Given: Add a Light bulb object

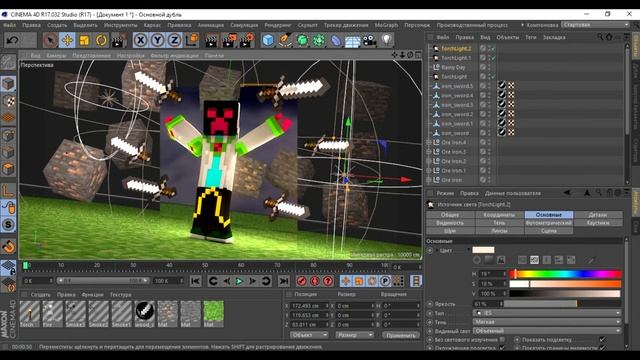Looking at the screenshot, I should [387, 40].
